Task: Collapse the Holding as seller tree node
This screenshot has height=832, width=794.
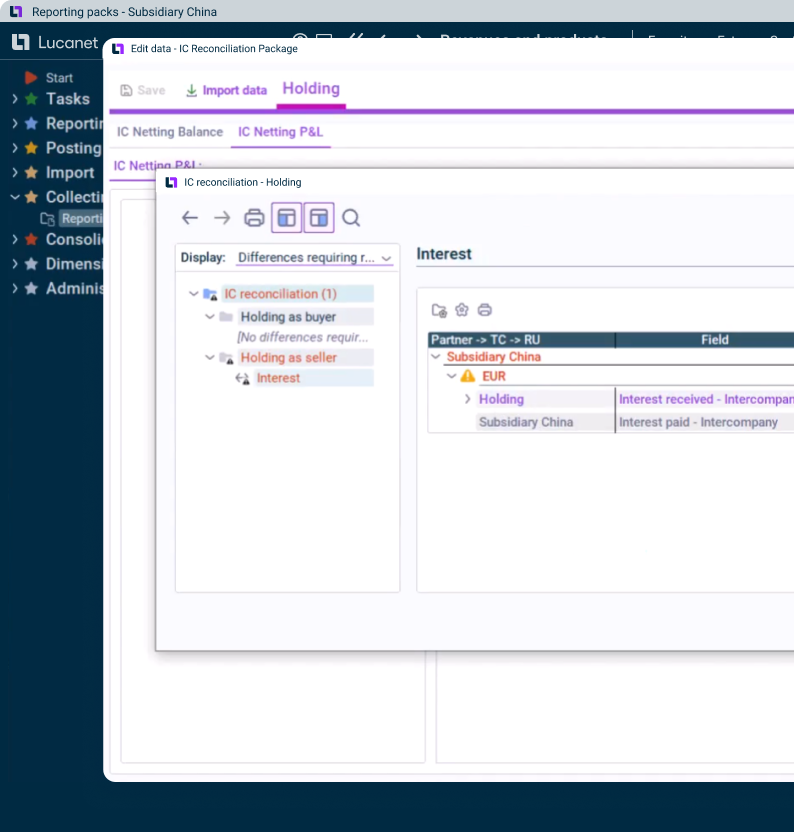Action: (209, 358)
